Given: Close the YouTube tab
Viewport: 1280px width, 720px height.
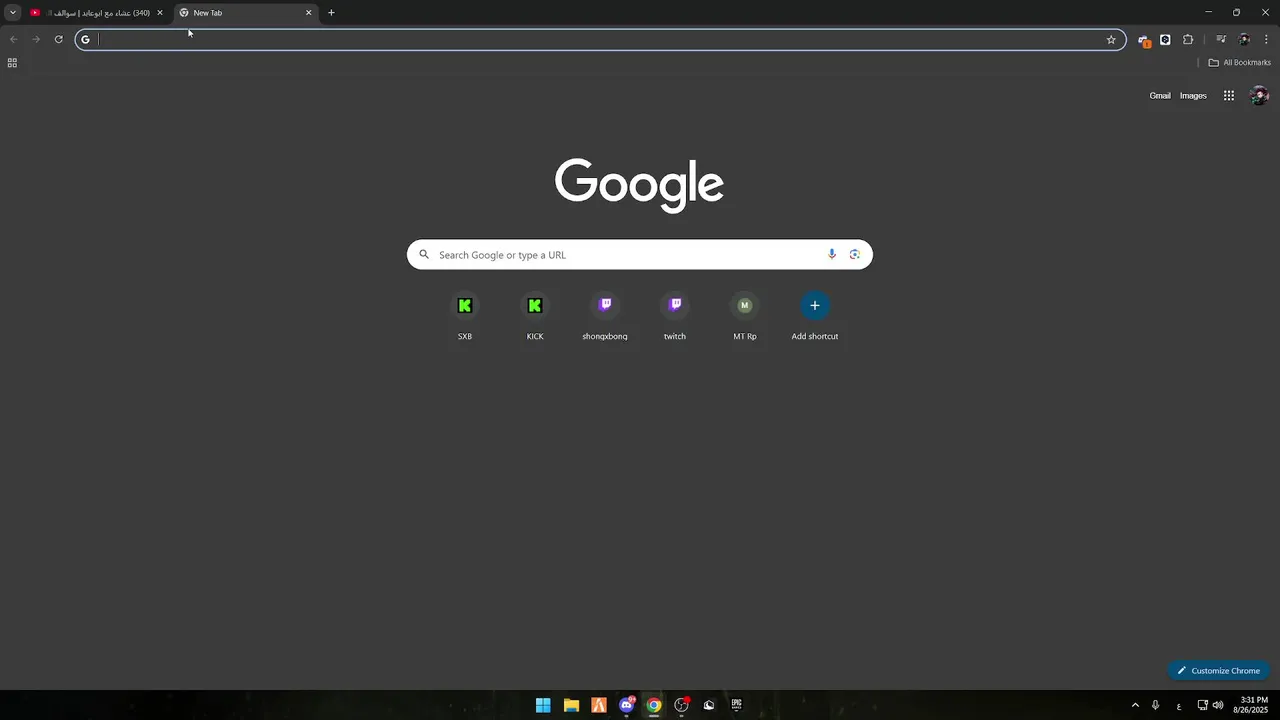Looking at the screenshot, I should click(159, 13).
